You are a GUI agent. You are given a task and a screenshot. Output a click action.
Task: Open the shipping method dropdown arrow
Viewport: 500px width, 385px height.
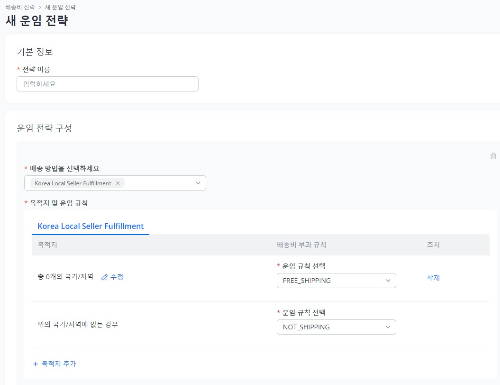198,183
